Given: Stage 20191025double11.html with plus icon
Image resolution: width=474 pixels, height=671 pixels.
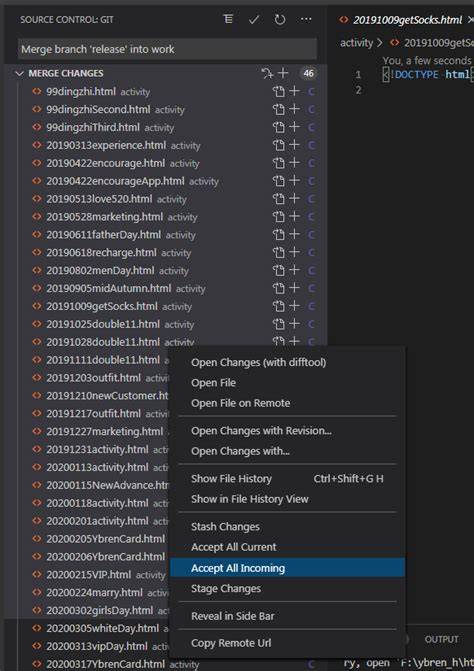Looking at the screenshot, I should pyautogui.click(x=294, y=324).
